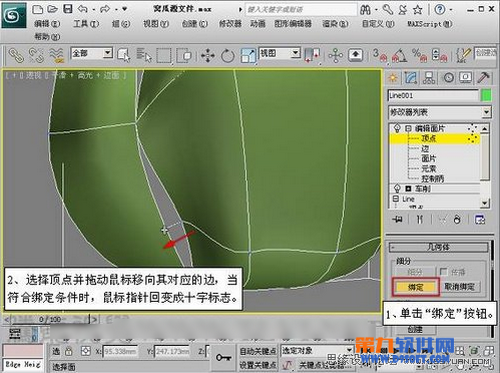Image resolution: width=500 pixels, height=373 pixels.
Task: Activate the Unlink Selection tool
Action: tap(36, 55)
